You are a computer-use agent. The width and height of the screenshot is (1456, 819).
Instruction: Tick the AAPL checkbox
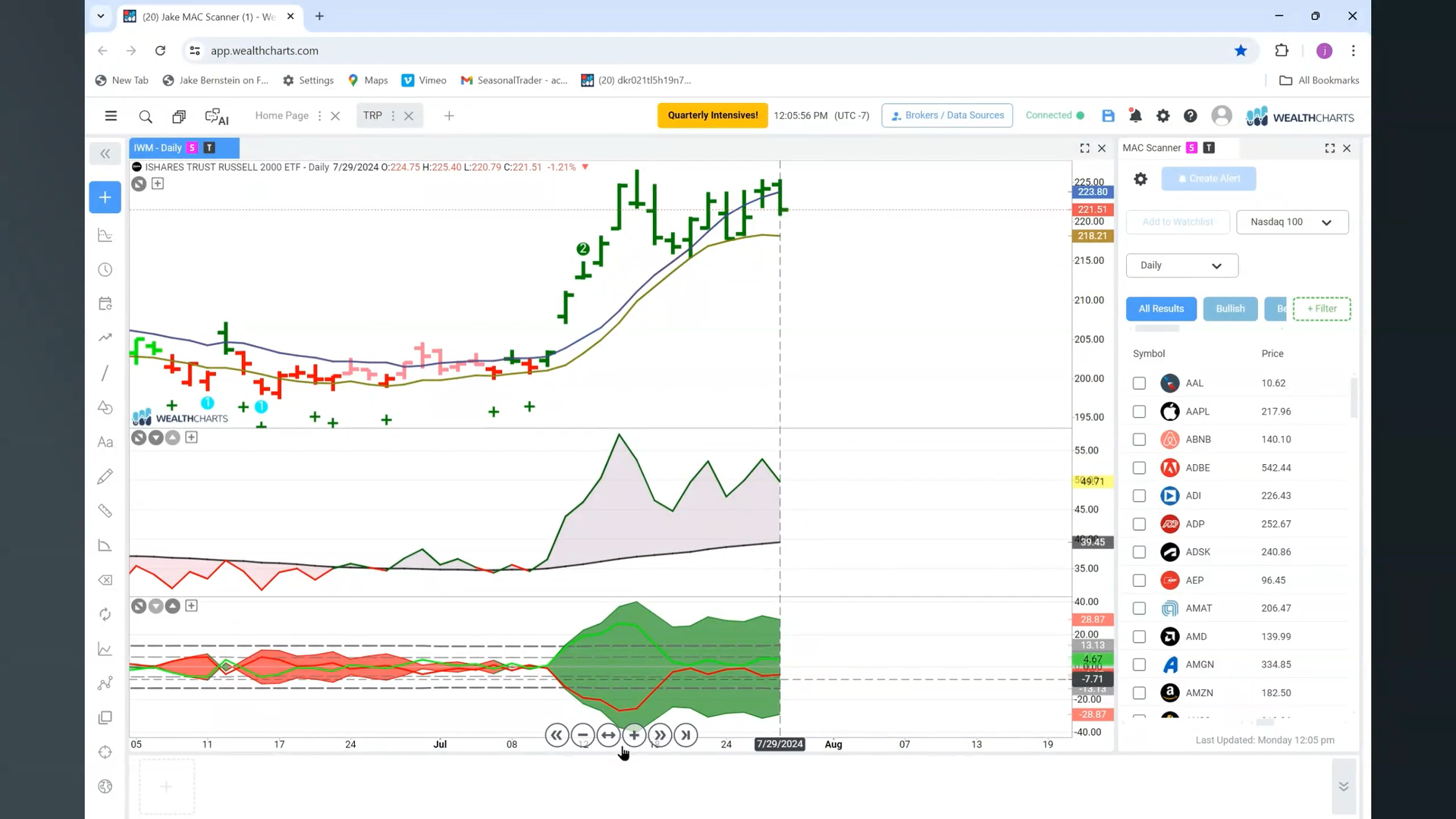pyautogui.click(x=1139, y=411)
